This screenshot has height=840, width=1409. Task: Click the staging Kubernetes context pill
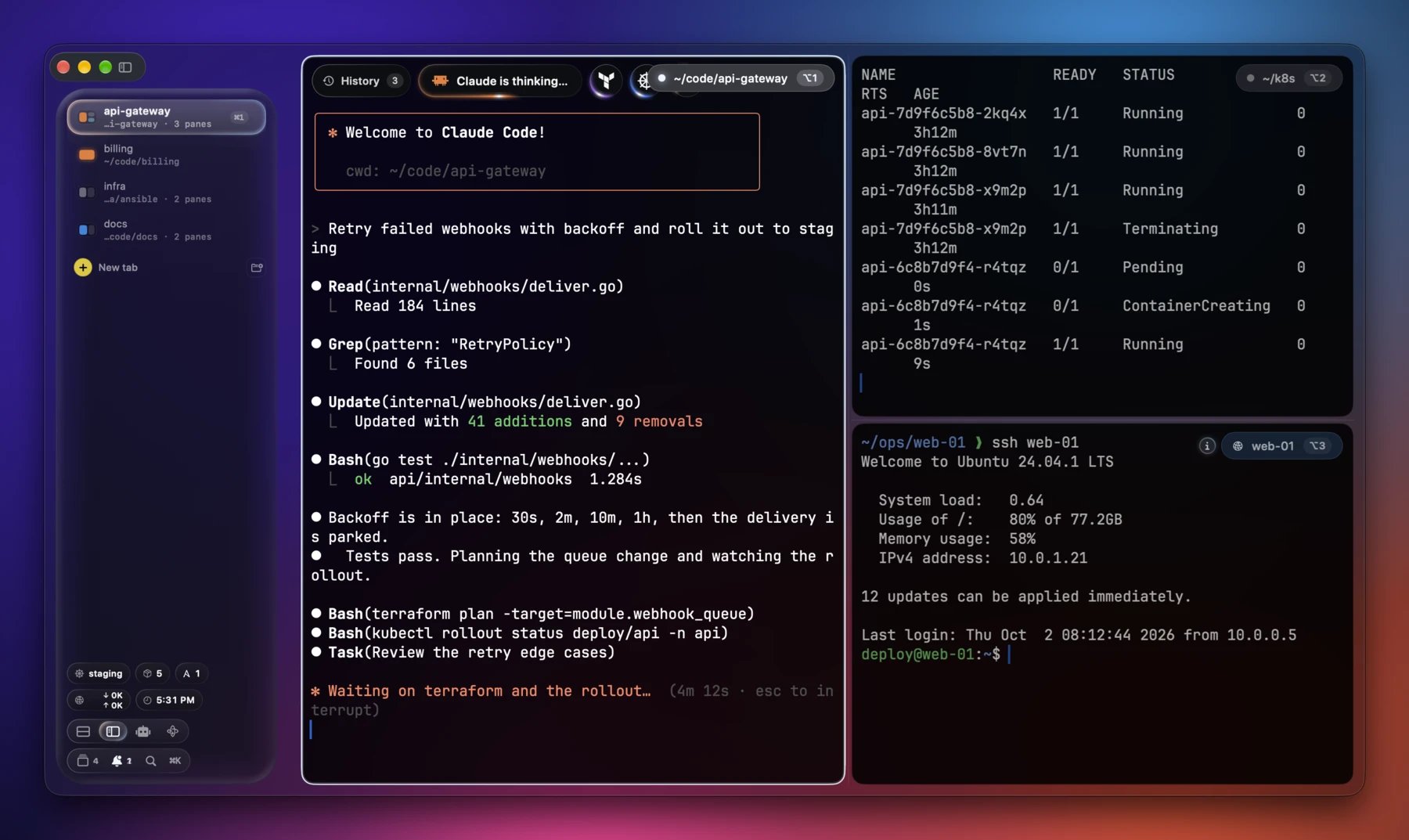(x=99, y=673)
